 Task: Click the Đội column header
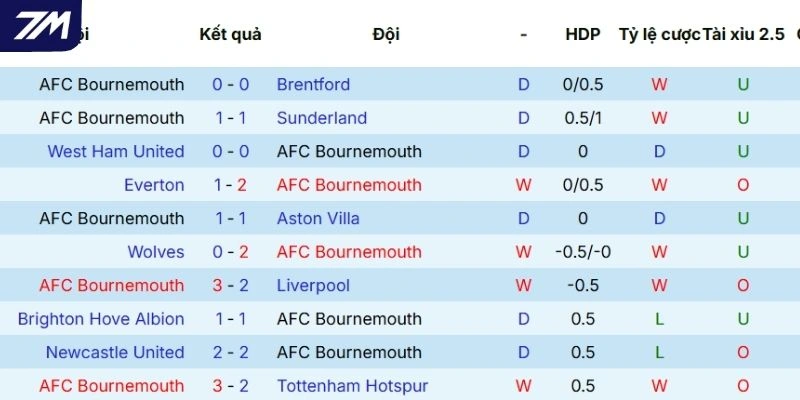(385, 34)
